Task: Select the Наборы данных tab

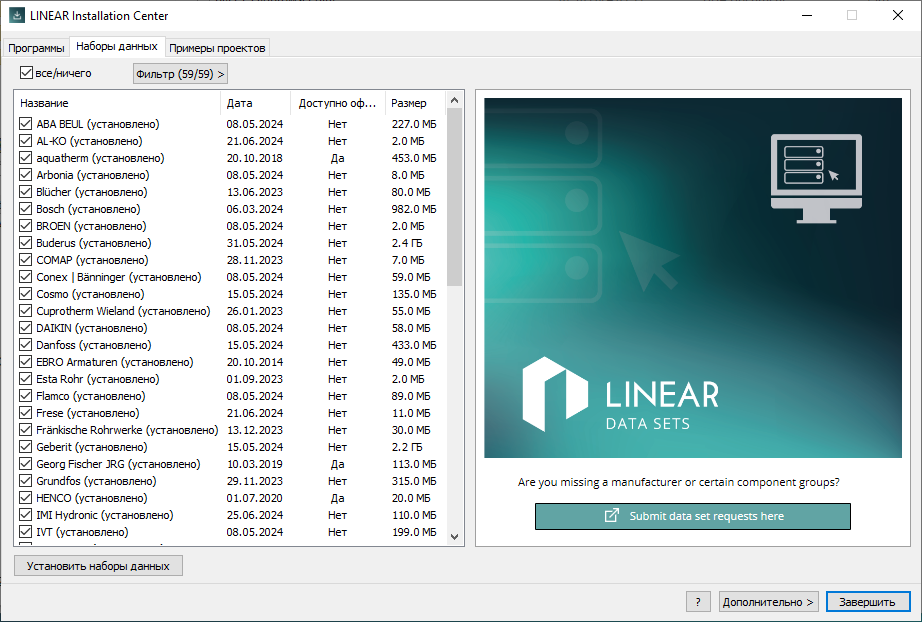Action: [117, 46]
